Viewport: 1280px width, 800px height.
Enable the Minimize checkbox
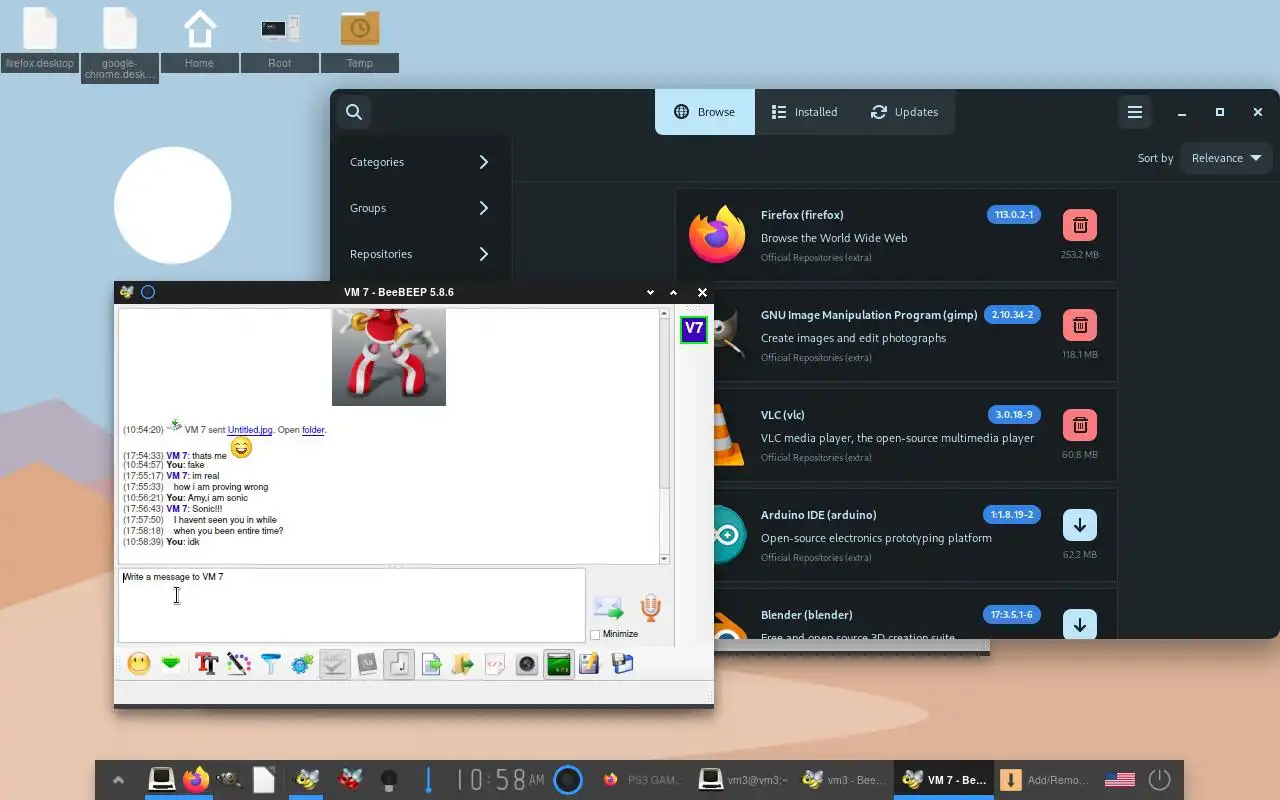pyautogui.click(x=596, y=635)
